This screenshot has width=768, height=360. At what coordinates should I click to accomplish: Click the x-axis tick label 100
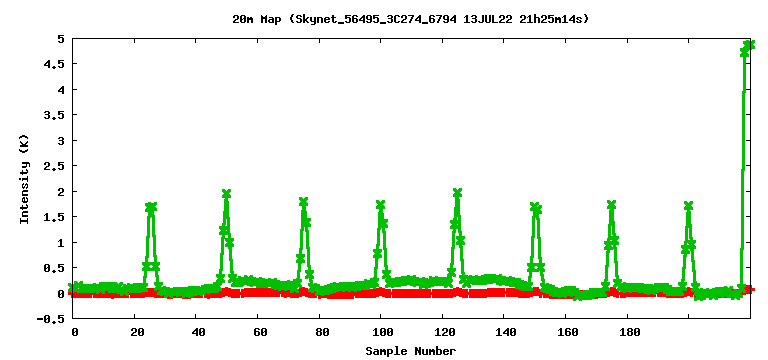tap(383, 333)
